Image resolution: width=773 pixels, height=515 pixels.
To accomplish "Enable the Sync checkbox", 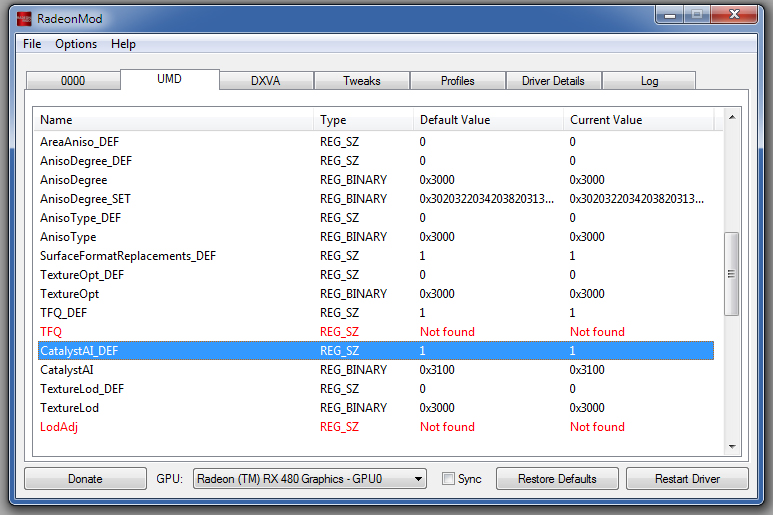I will pyautogui.click(x=448, y=479).
